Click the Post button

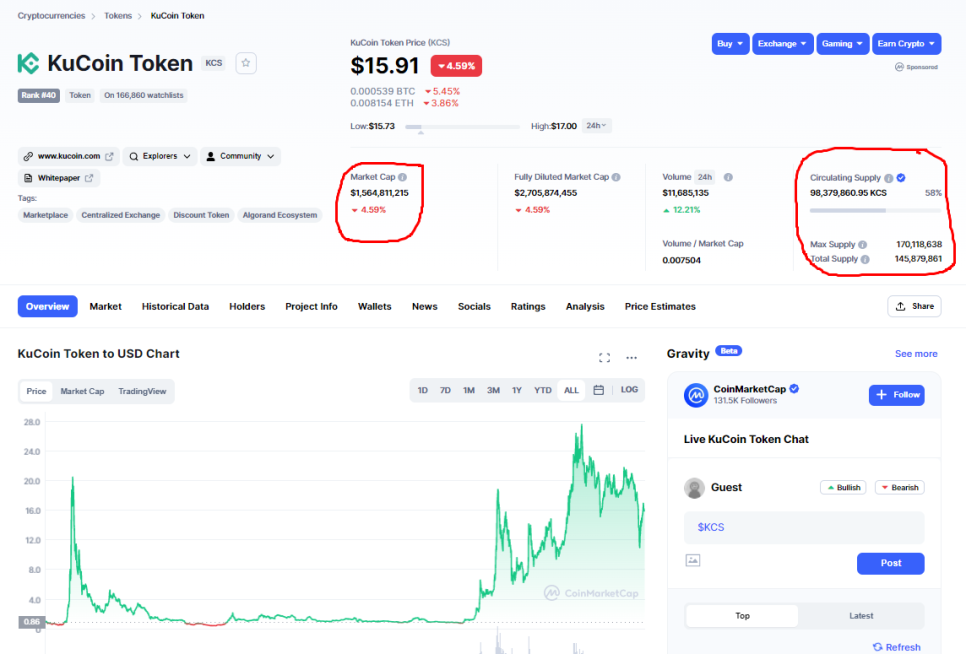[891, 563]
